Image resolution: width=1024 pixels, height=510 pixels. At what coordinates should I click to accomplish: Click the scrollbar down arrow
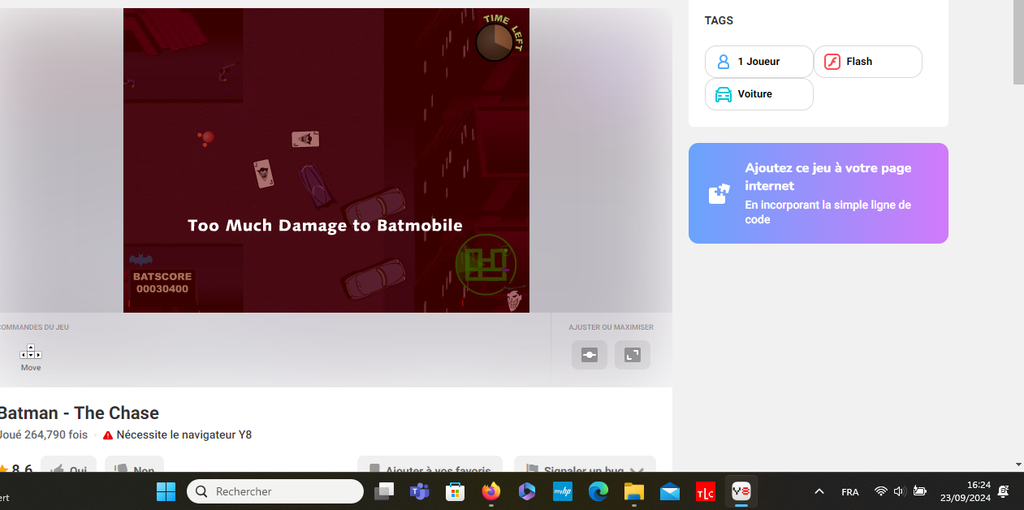tap(1018, 465)
